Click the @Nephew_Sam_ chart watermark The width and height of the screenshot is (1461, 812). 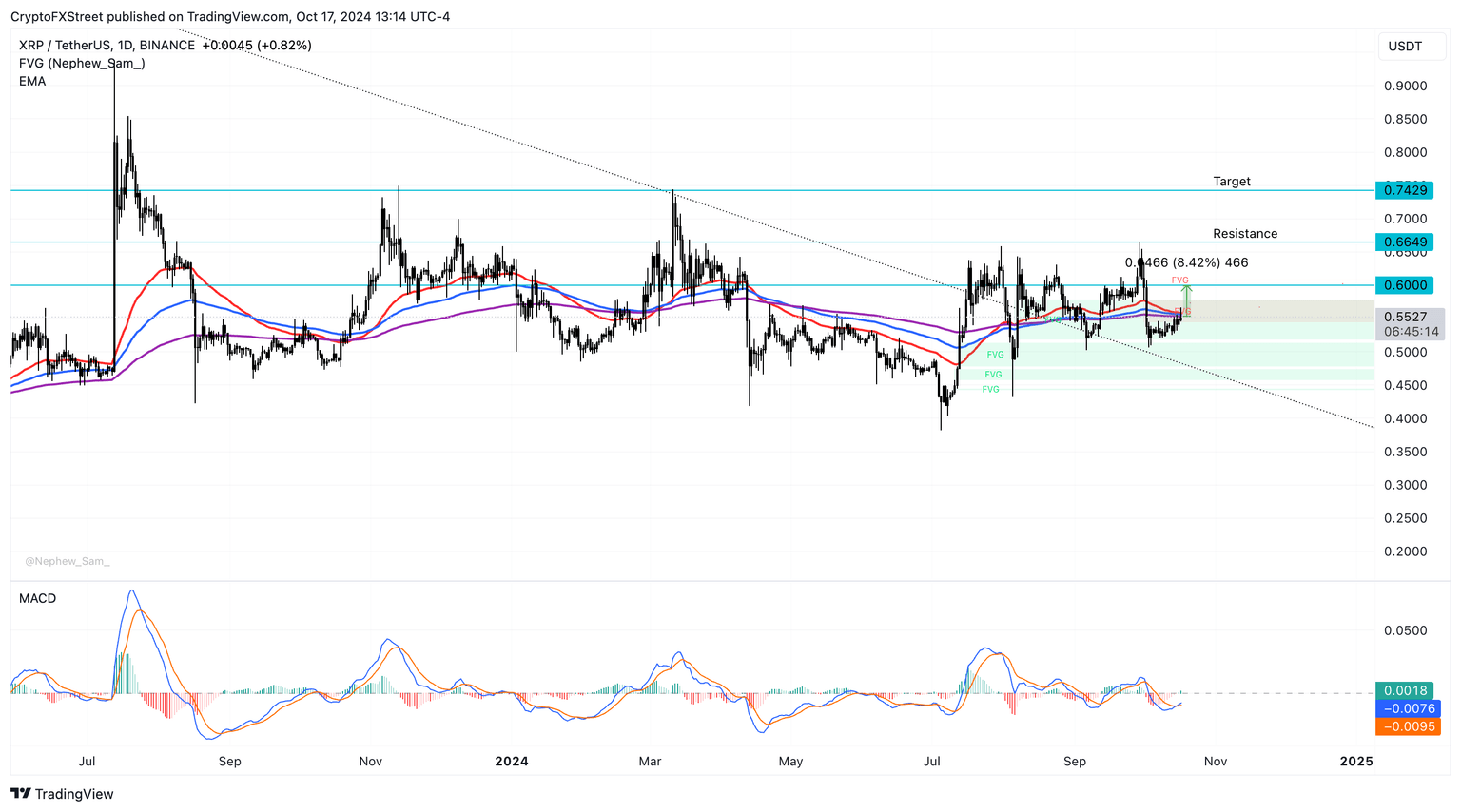coord(67,561)
